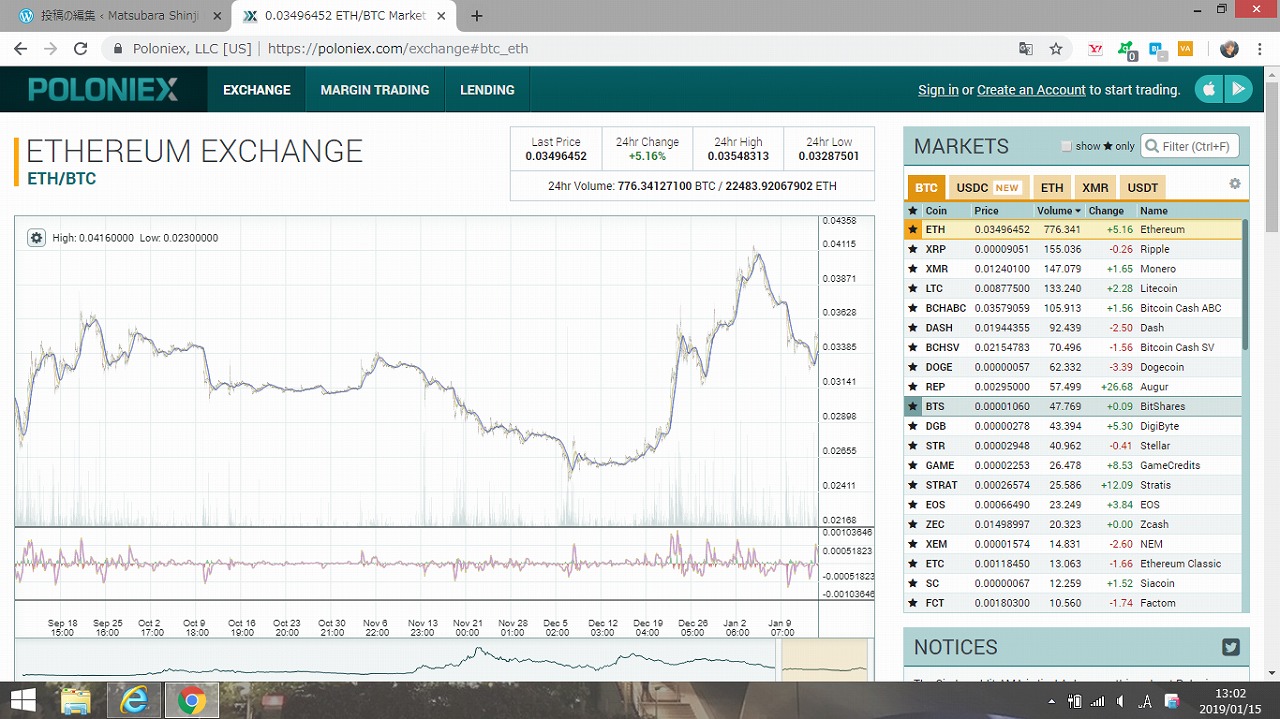Viewport: 1280px width, 719px height.
Task: Click the Apple app download icon
Action: coord(1209,89)
